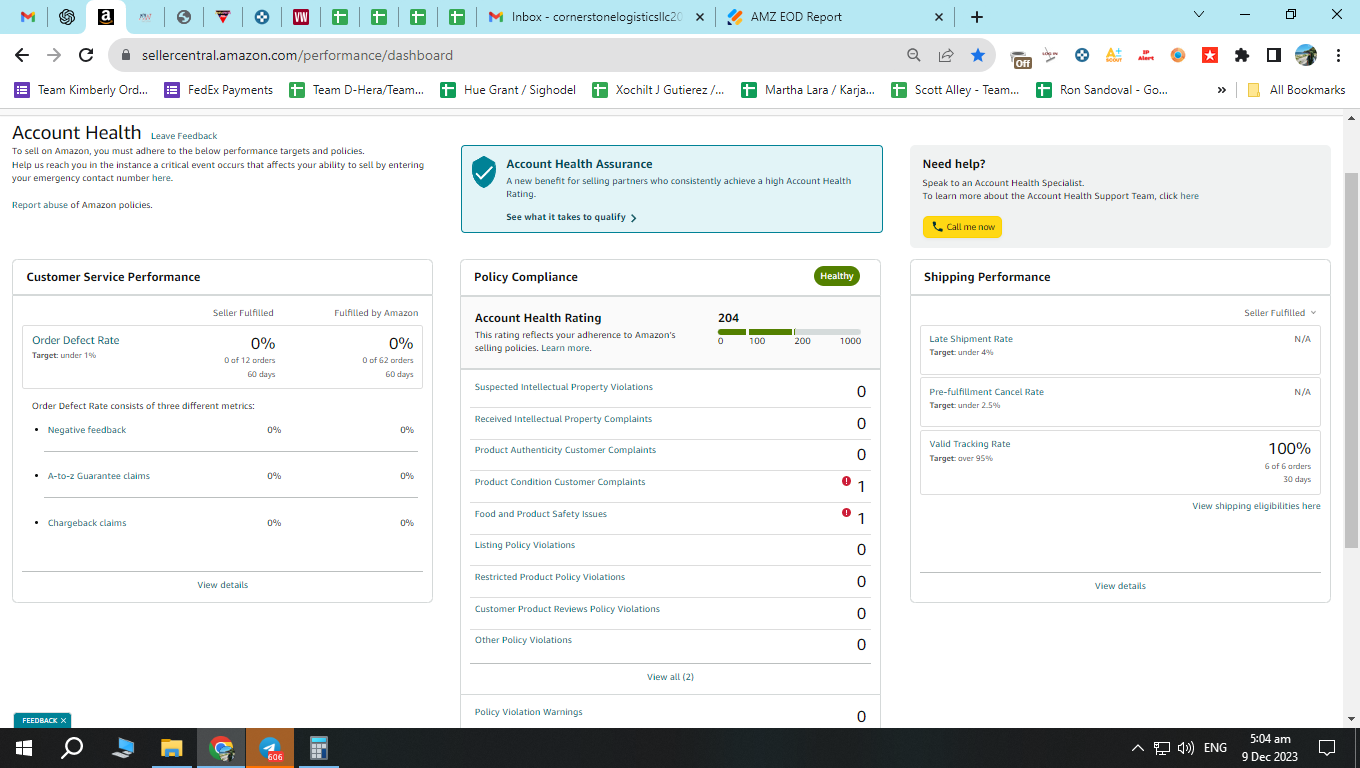1360x768 pixels.
Task: Open Chrome's three-dot menu
Action: tap(1337, 55)
